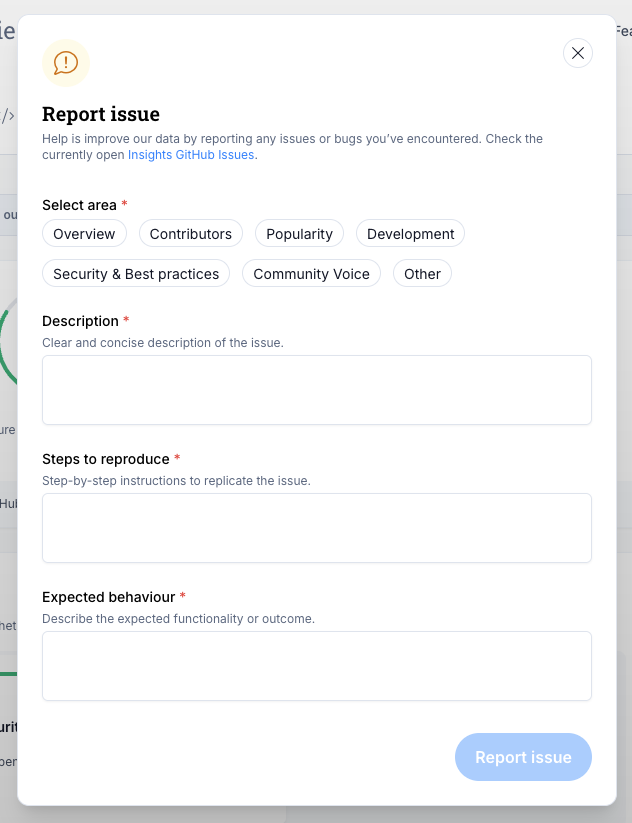Click the 'Report issue' dialog heading
Viewport: 632px width, 823px height.
point(101,114)
